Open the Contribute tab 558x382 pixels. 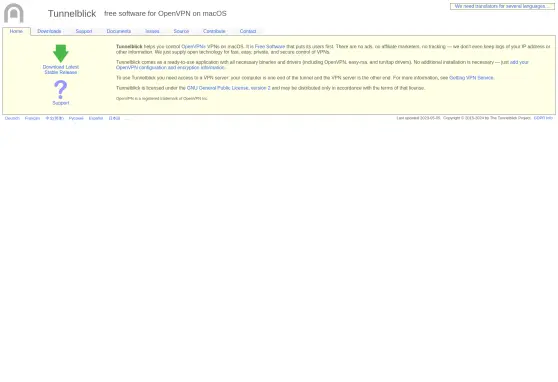(214, 31)
